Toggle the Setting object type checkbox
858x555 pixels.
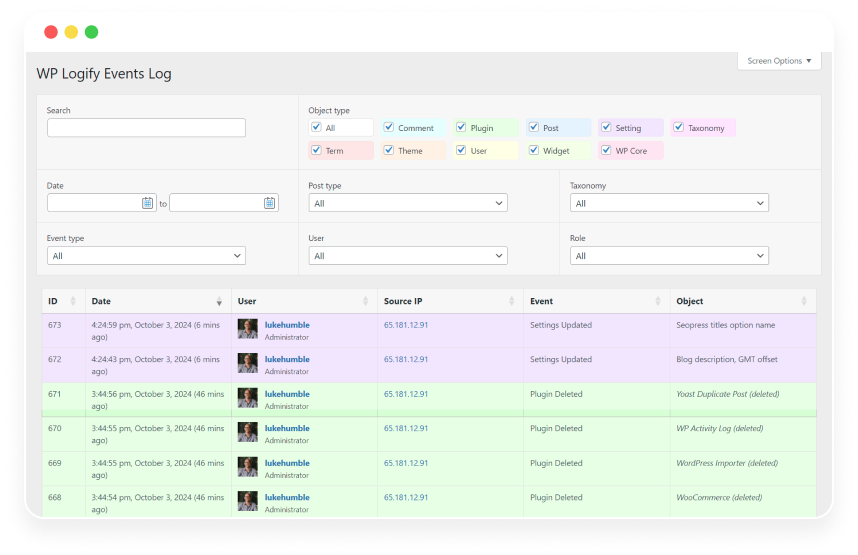(x=606, y=128)
